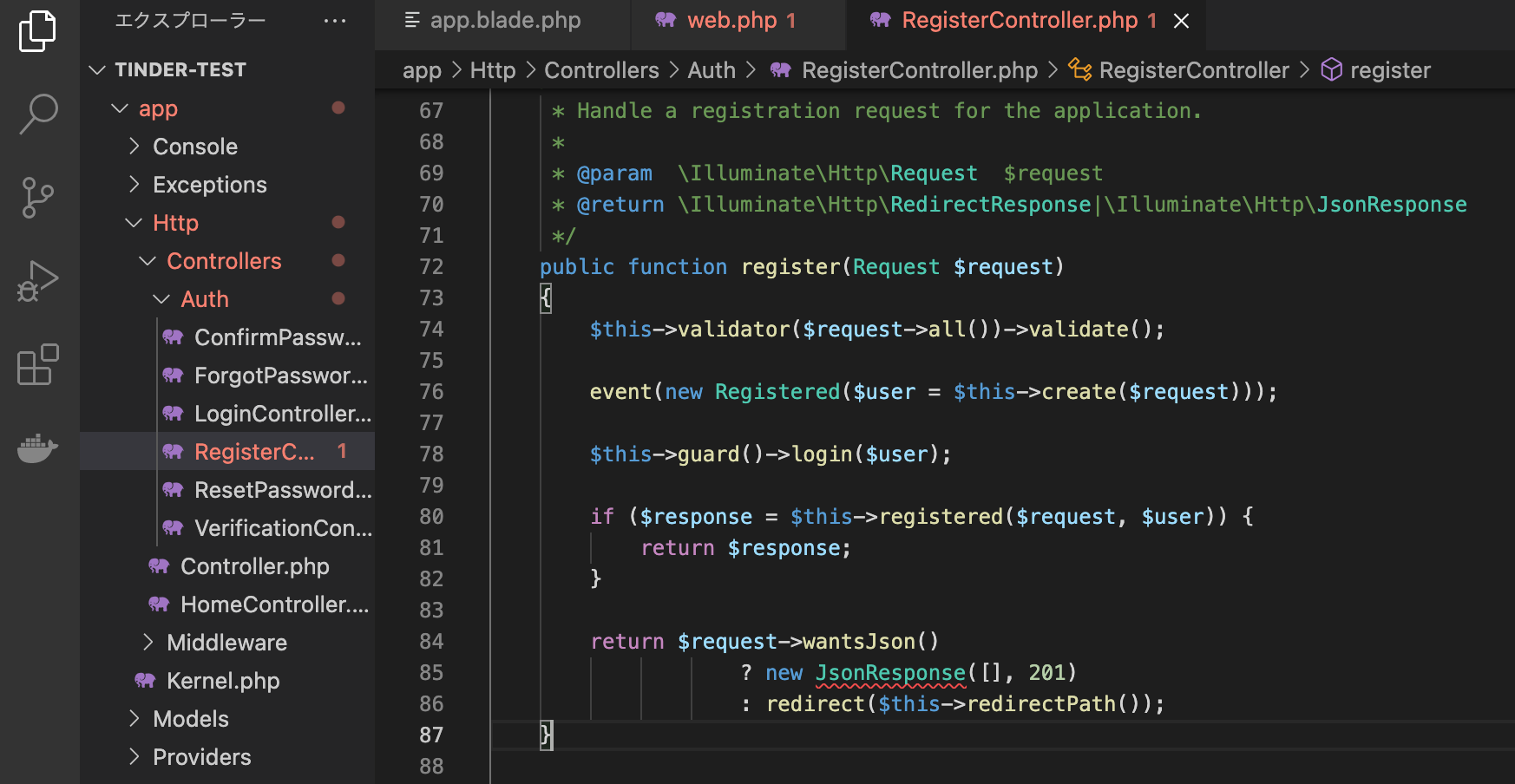Open the Source Control view
The height and width of the screenshot is (784, 1515).
pyautogui.click(x=38, y=197)
